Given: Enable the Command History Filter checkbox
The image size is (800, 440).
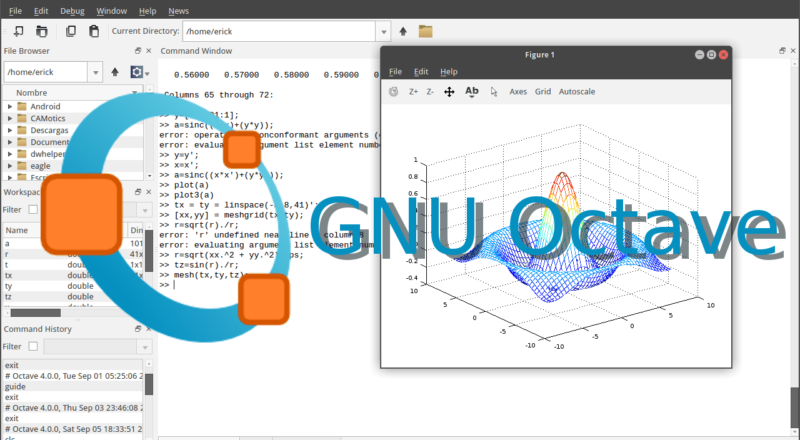Looking at the screenshot, I should (33, 346).
